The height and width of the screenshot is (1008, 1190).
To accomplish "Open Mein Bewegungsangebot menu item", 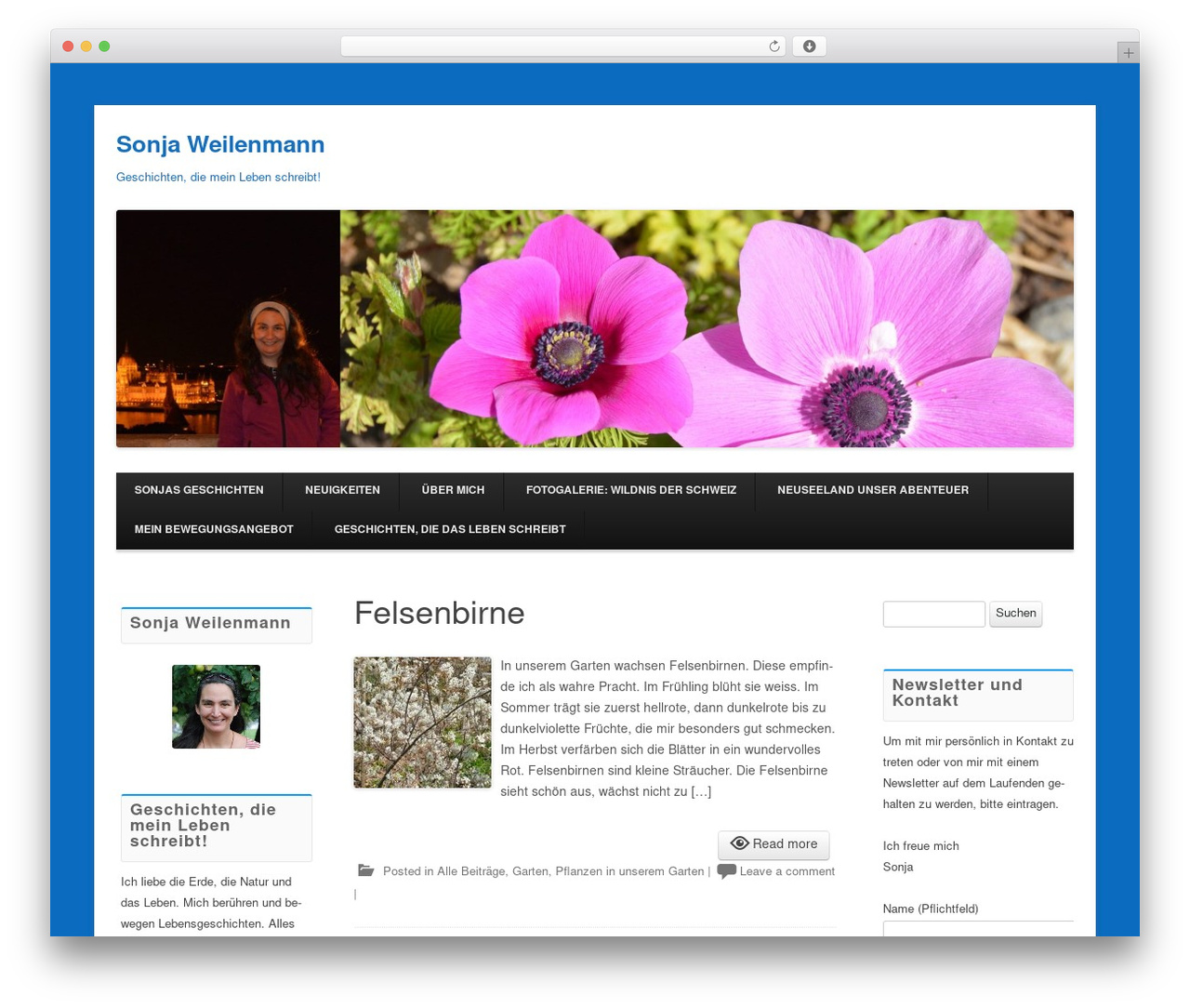I will pyautogui.click(x=214, y=529).
